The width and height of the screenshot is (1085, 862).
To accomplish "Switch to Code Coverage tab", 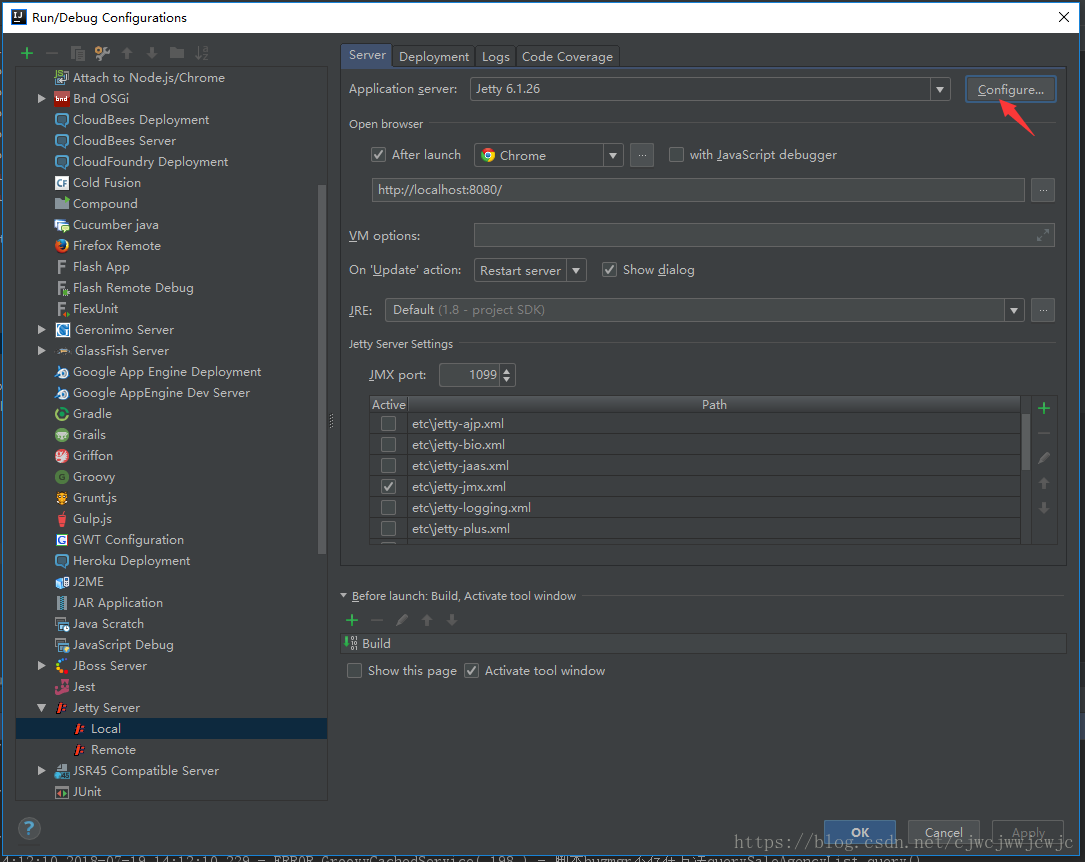I will click(567, 57).
